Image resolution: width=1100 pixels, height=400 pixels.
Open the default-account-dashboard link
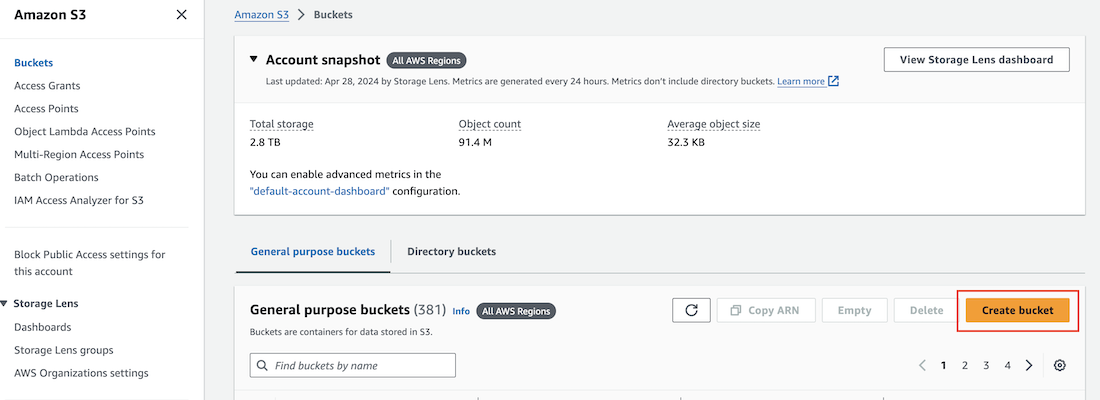click(x=320, y=191)
